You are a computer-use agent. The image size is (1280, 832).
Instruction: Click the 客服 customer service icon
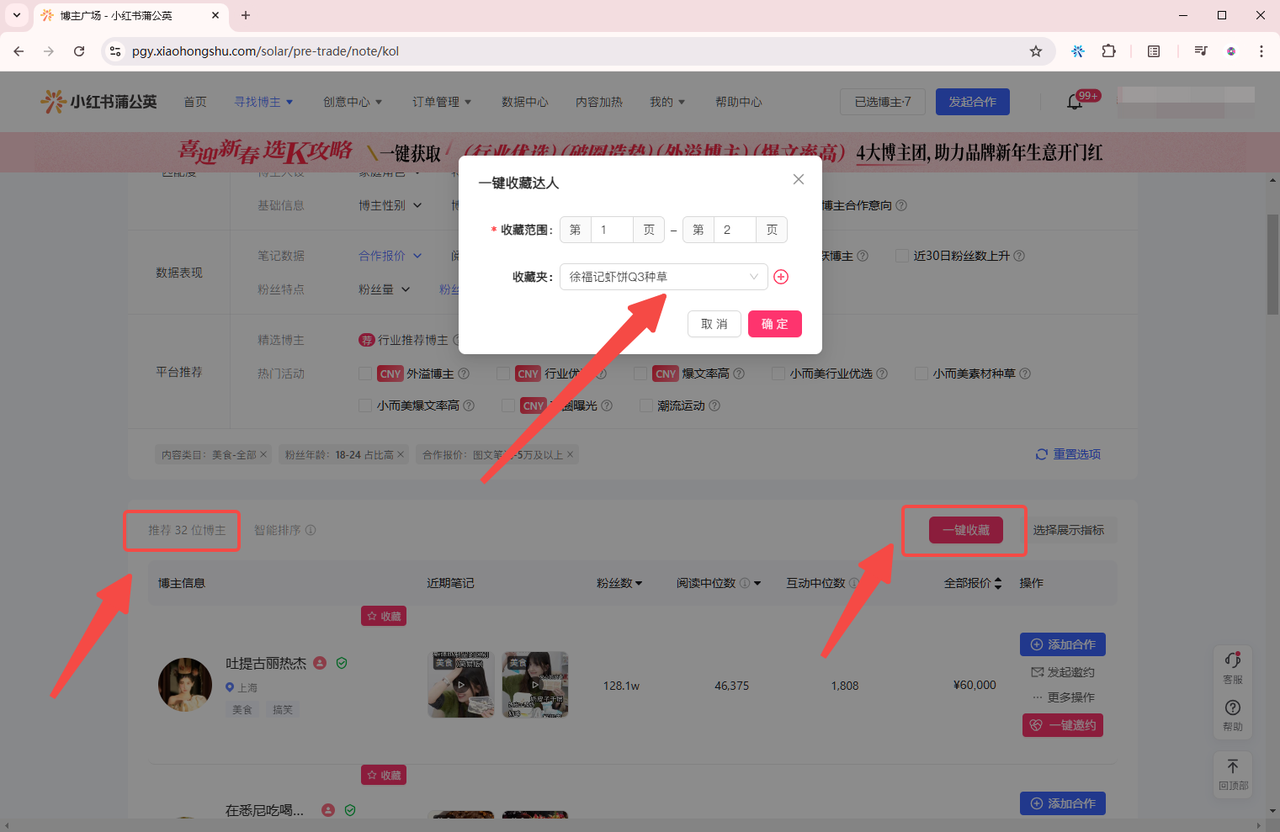point(1233,667)
